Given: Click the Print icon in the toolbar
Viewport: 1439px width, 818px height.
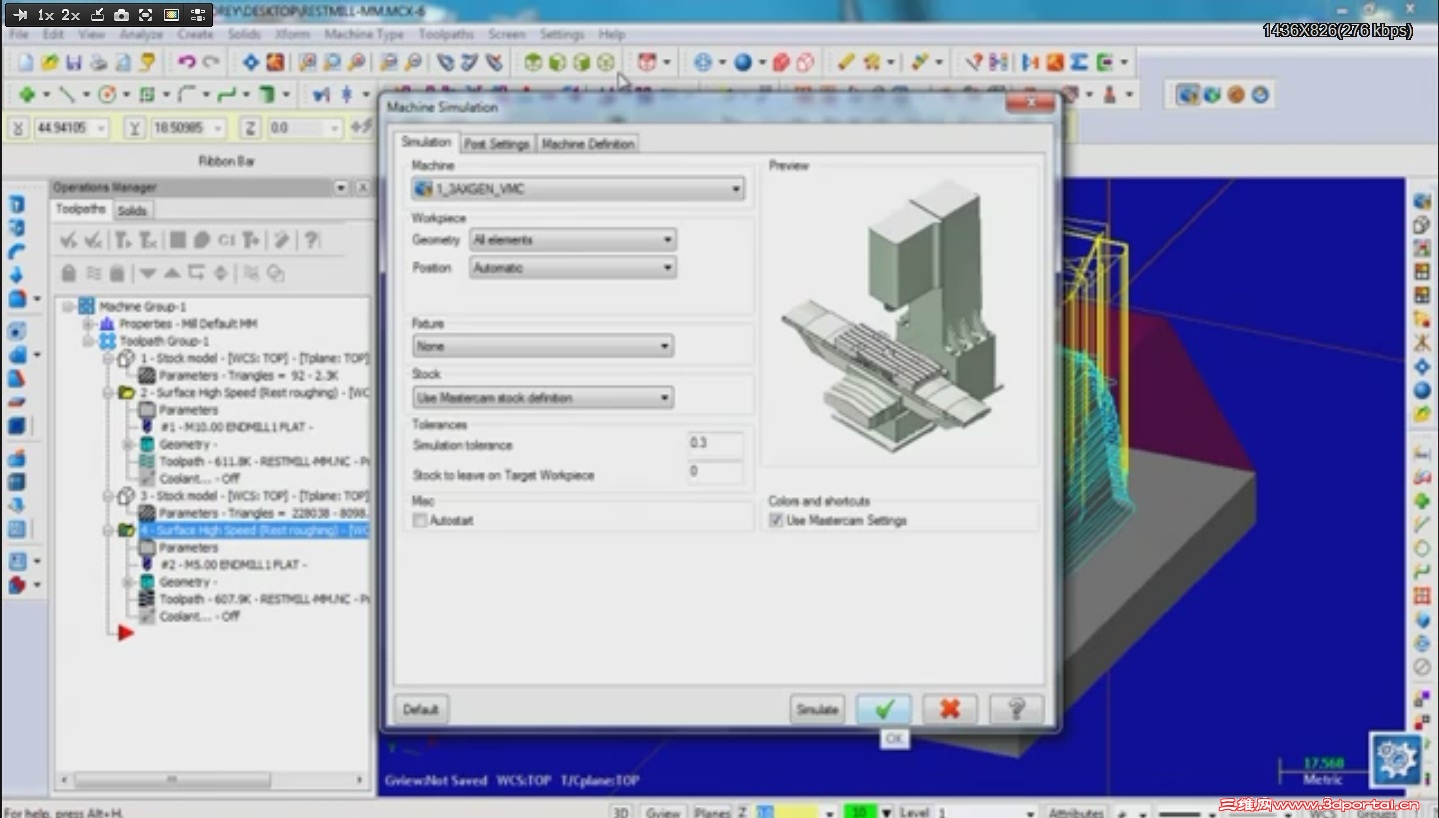Looking at the screenshot, I should click(x=99, y=63).
